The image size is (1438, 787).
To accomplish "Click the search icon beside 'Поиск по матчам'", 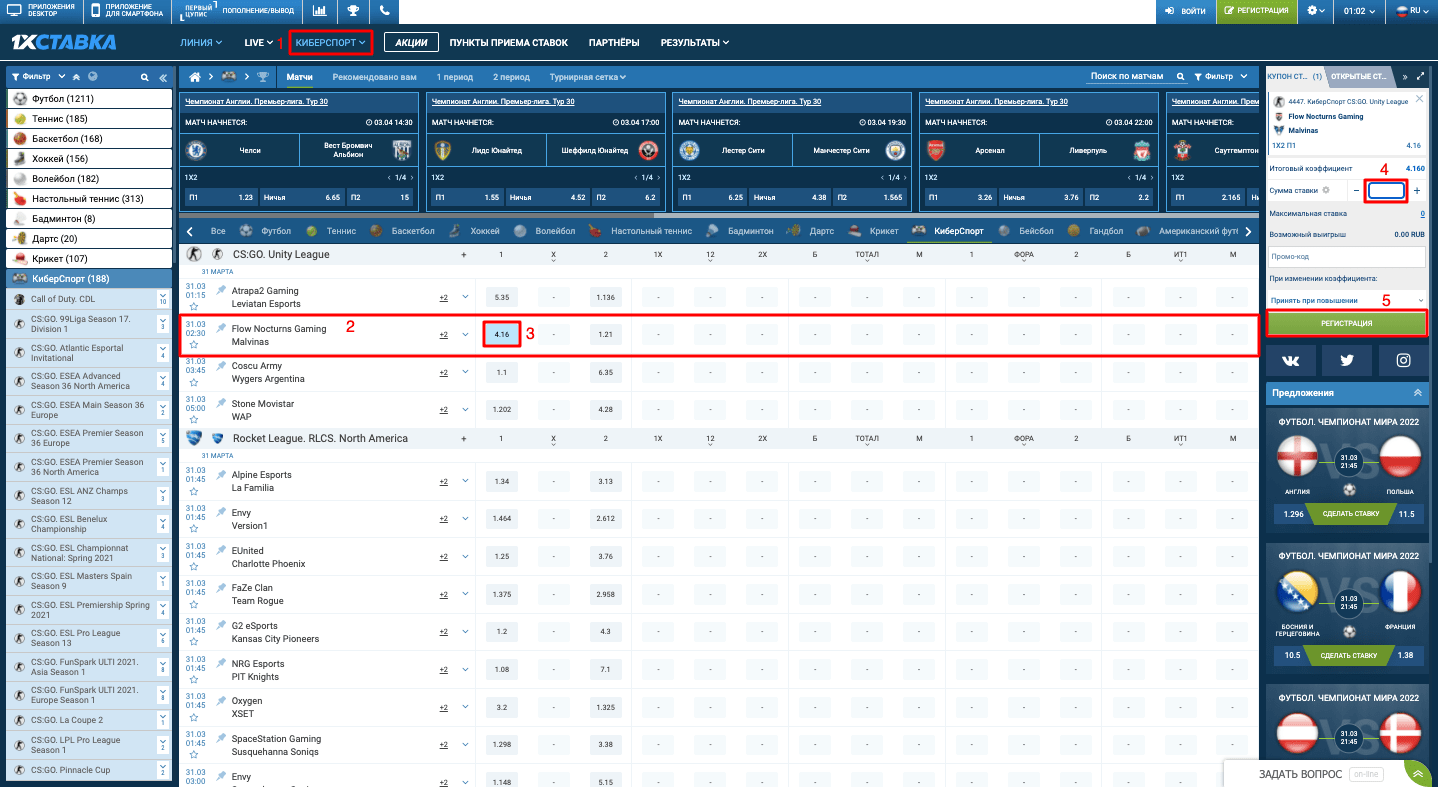I will coord(1180,76).
